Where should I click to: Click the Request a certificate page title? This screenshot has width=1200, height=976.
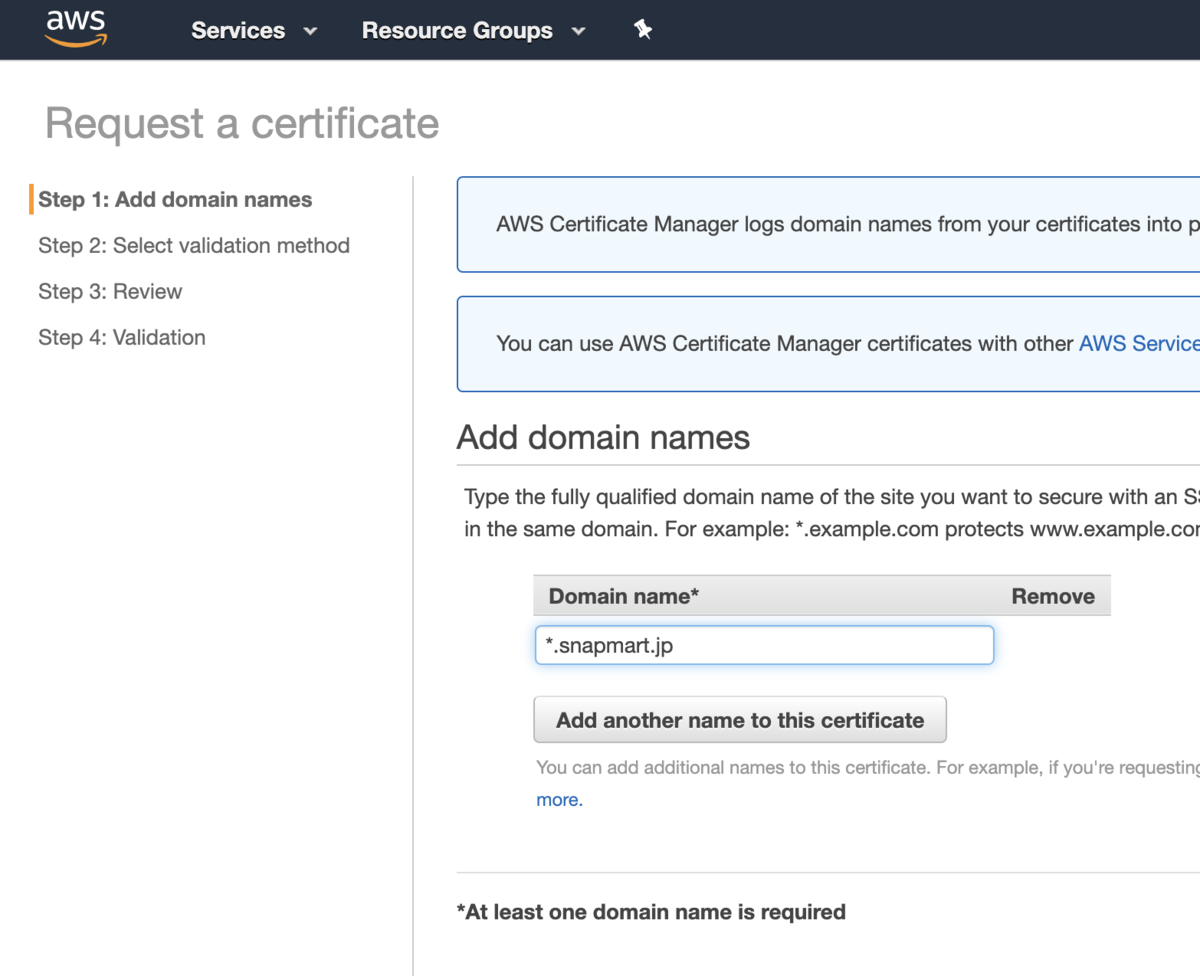pos(242,124)
